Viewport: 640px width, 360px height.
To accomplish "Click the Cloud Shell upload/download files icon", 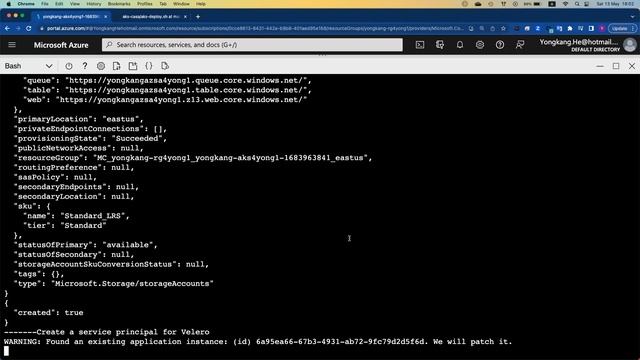I will 117,66.
